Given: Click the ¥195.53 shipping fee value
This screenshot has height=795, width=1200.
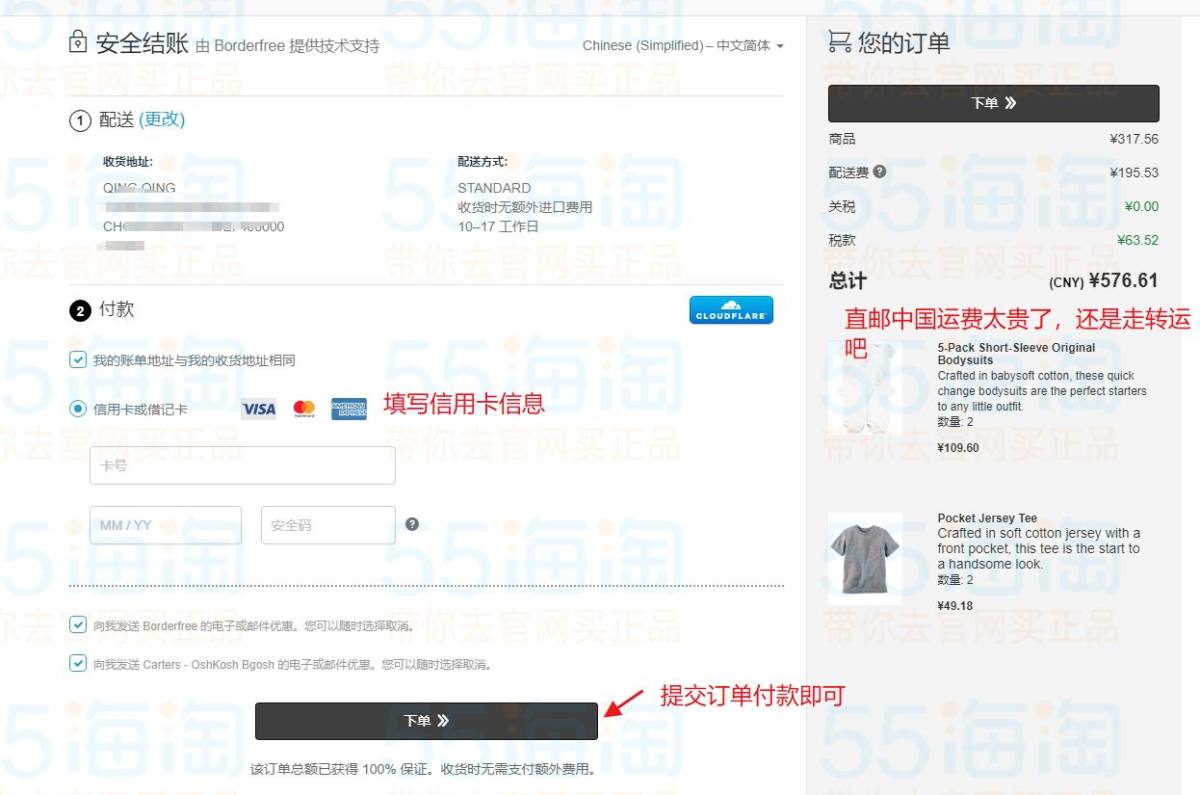Looking at the screenshot, I should pyautogui.click(x=1134, y=173).
